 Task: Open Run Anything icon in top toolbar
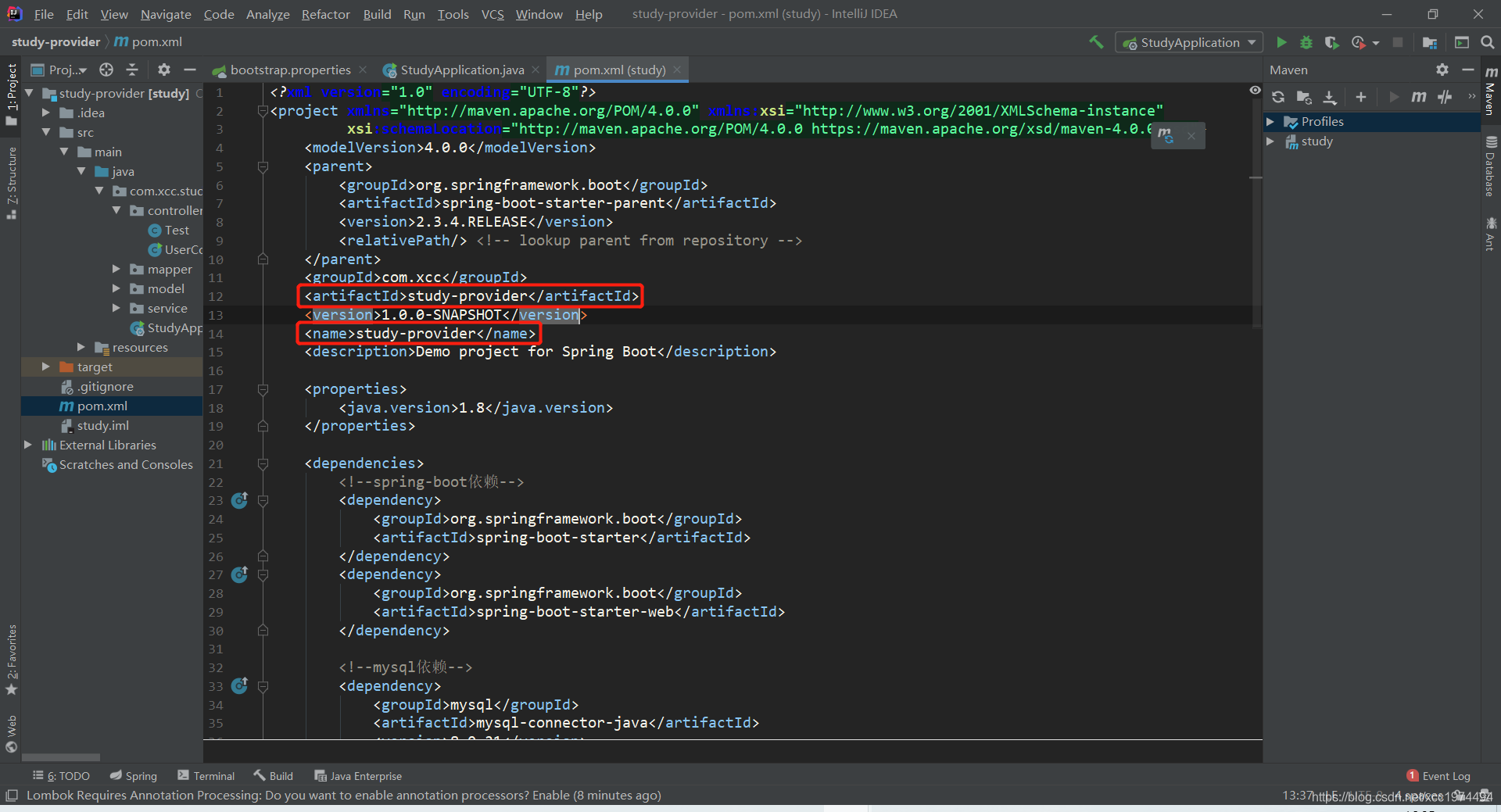1462,42
